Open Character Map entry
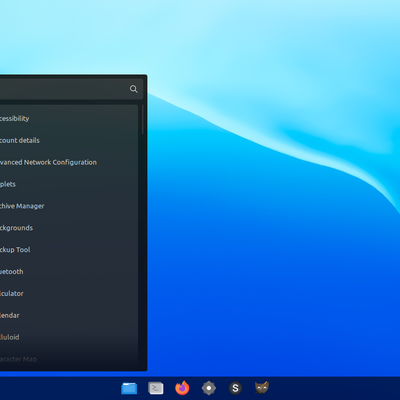Image resolution: width=400 pixels, height=400 pixels. click(69, 359)
